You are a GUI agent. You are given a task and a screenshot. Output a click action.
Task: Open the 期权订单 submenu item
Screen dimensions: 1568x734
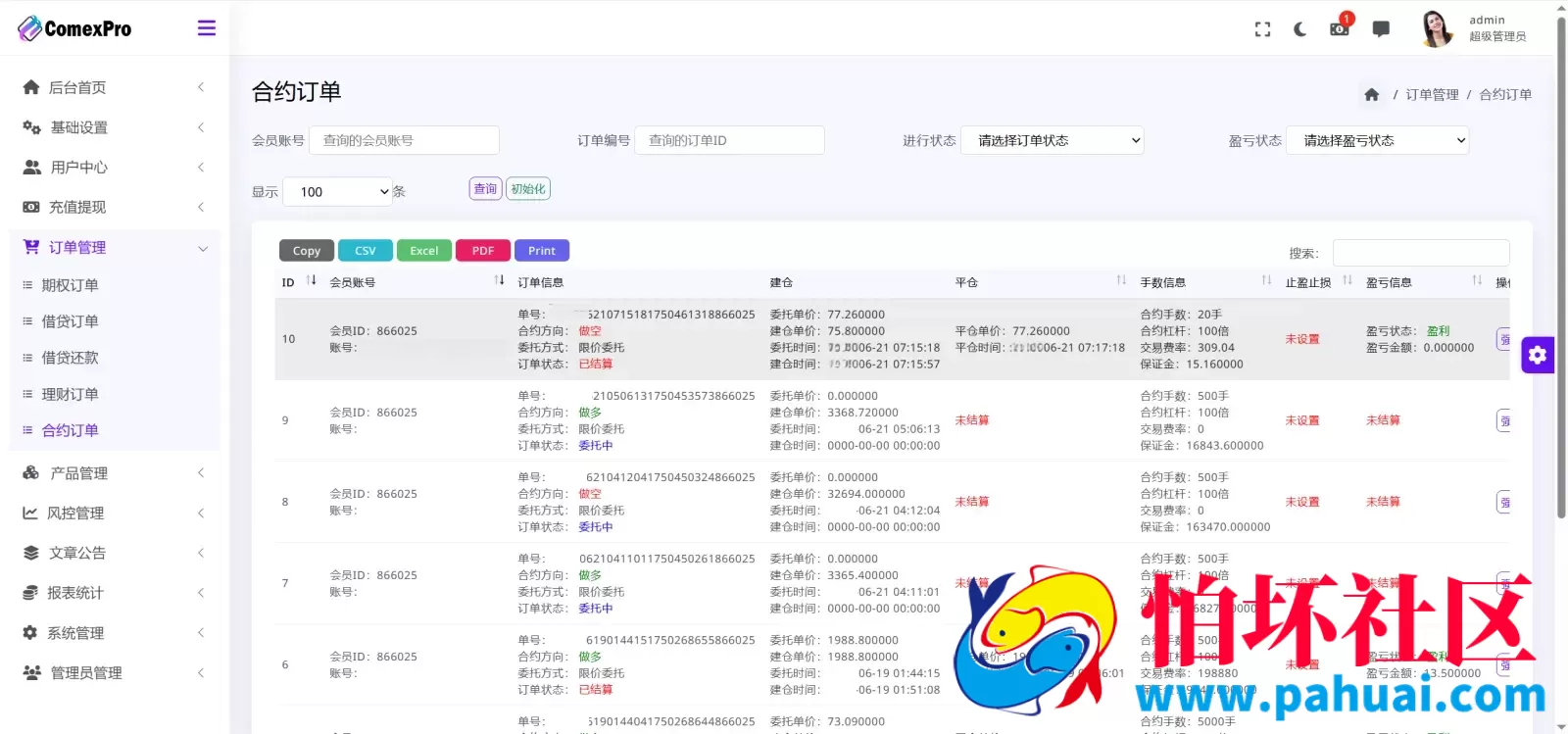click(70, 285)
